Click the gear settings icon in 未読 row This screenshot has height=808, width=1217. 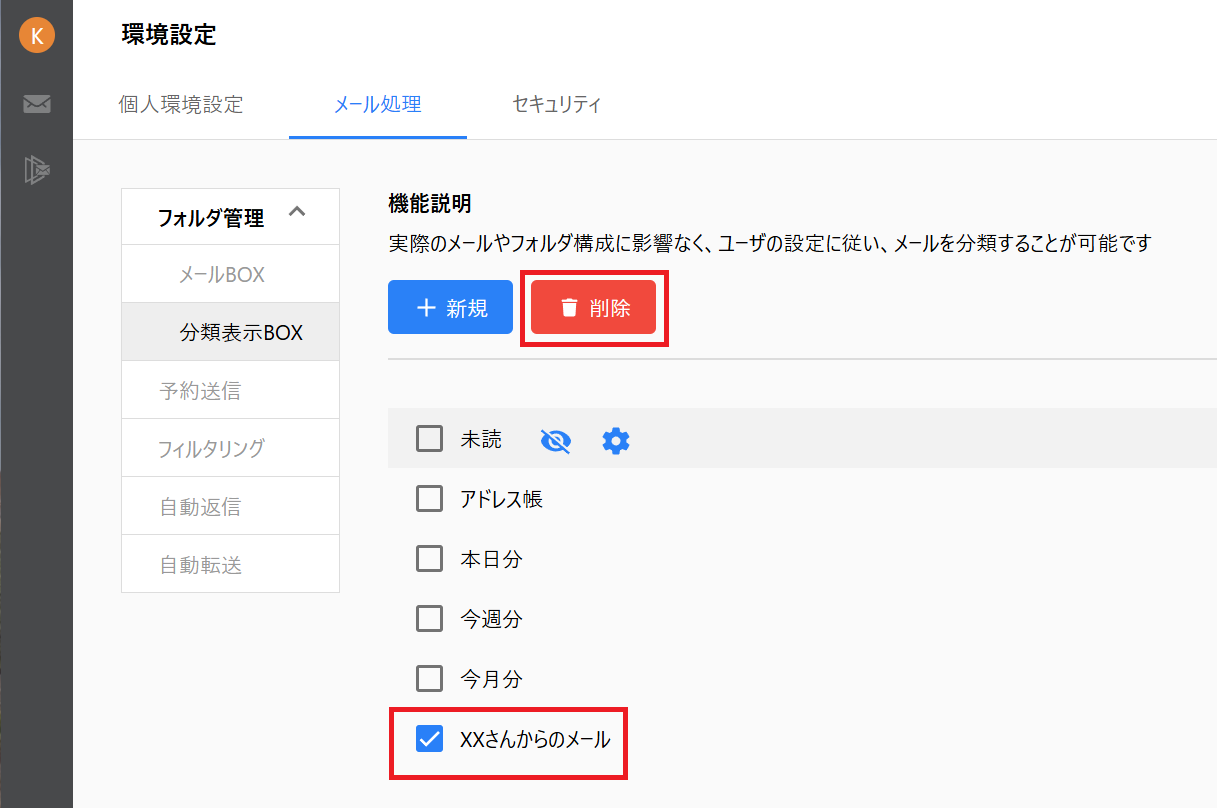point(616,440)
